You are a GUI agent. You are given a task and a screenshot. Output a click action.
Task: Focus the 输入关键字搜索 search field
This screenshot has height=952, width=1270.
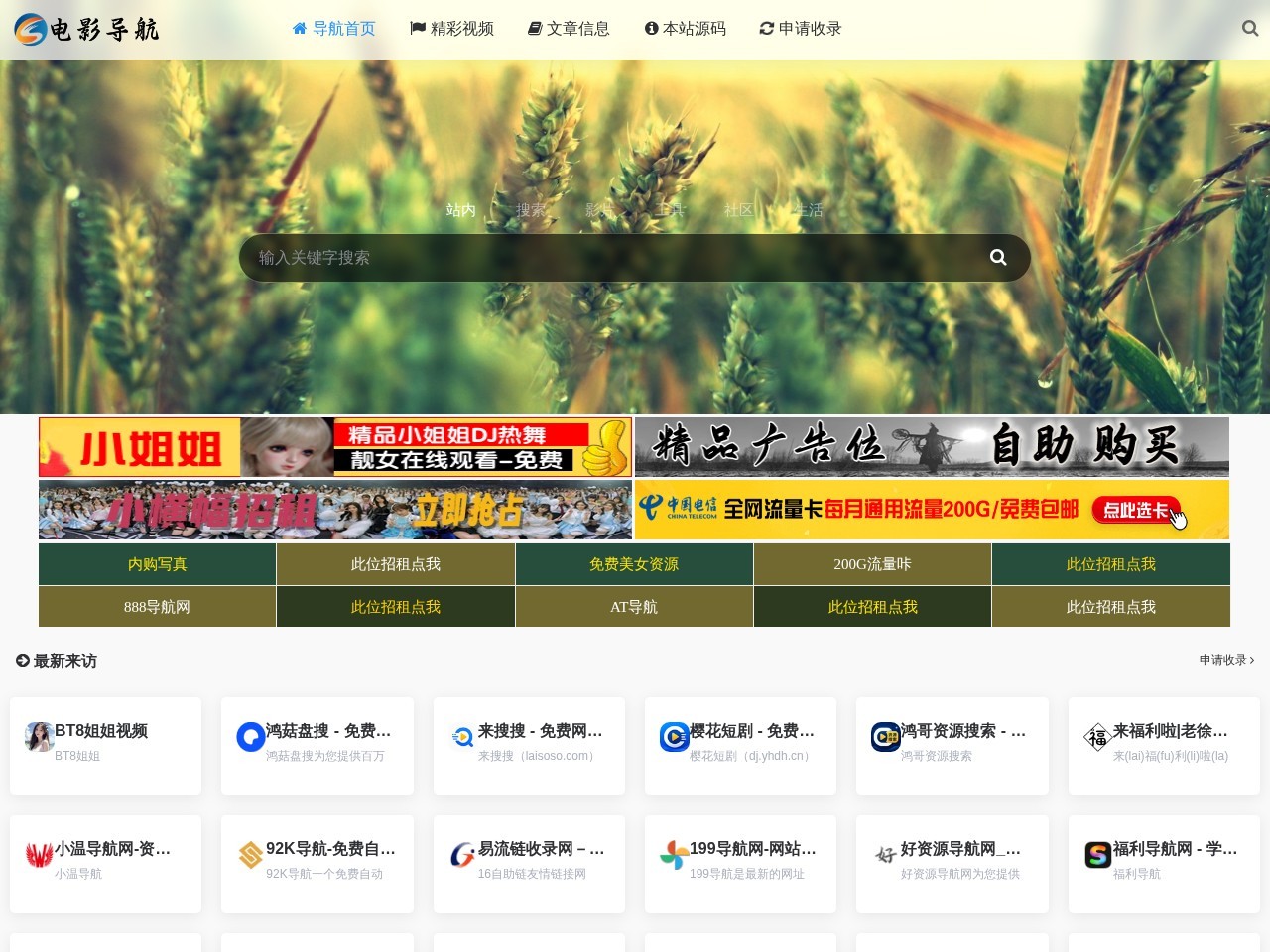(x=605, y=258)
